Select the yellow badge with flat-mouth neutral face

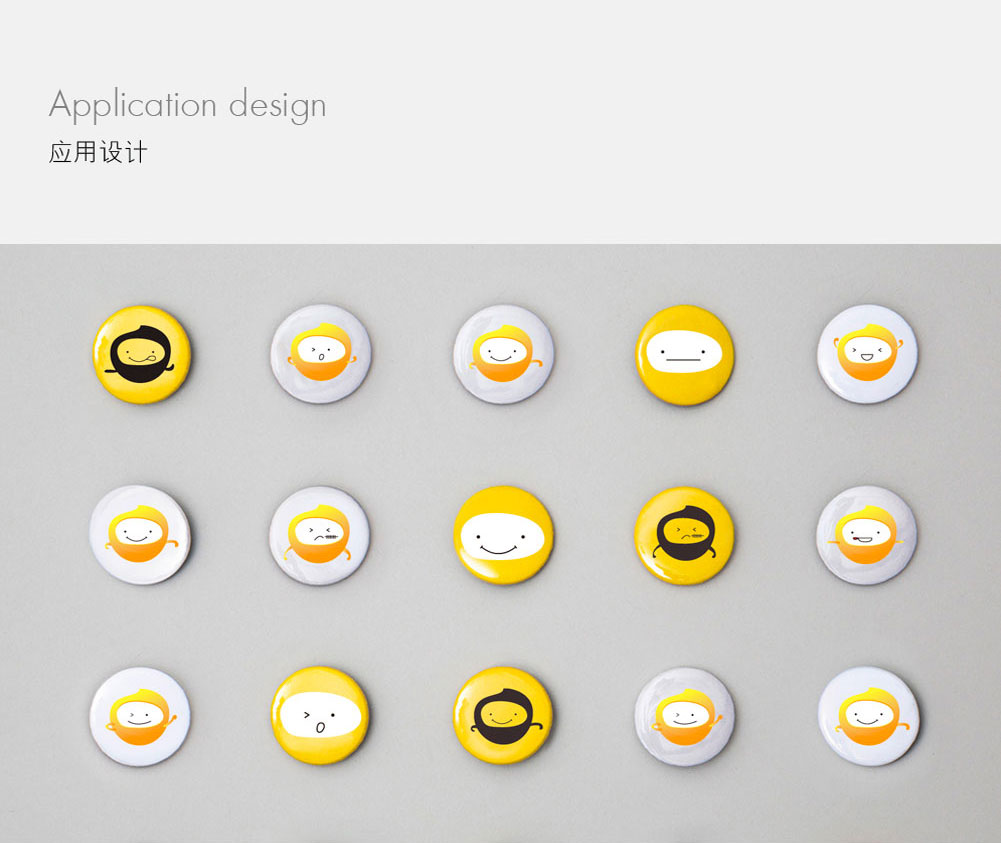[x=684, y=355]
